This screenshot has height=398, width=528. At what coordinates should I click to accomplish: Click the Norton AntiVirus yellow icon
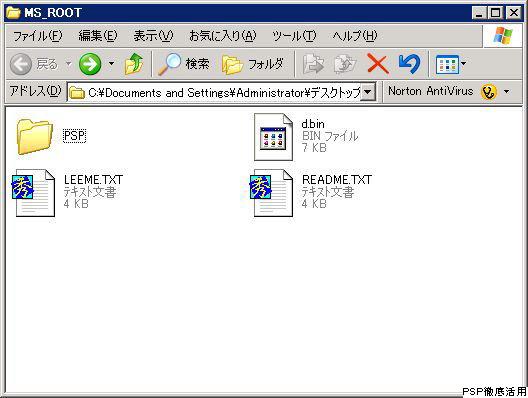tap(489, 92)
